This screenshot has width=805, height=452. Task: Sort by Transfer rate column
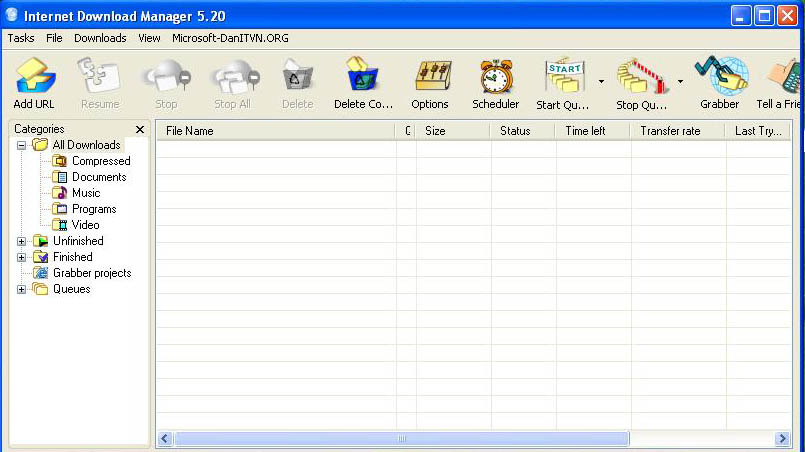click(x=677, y=131)
